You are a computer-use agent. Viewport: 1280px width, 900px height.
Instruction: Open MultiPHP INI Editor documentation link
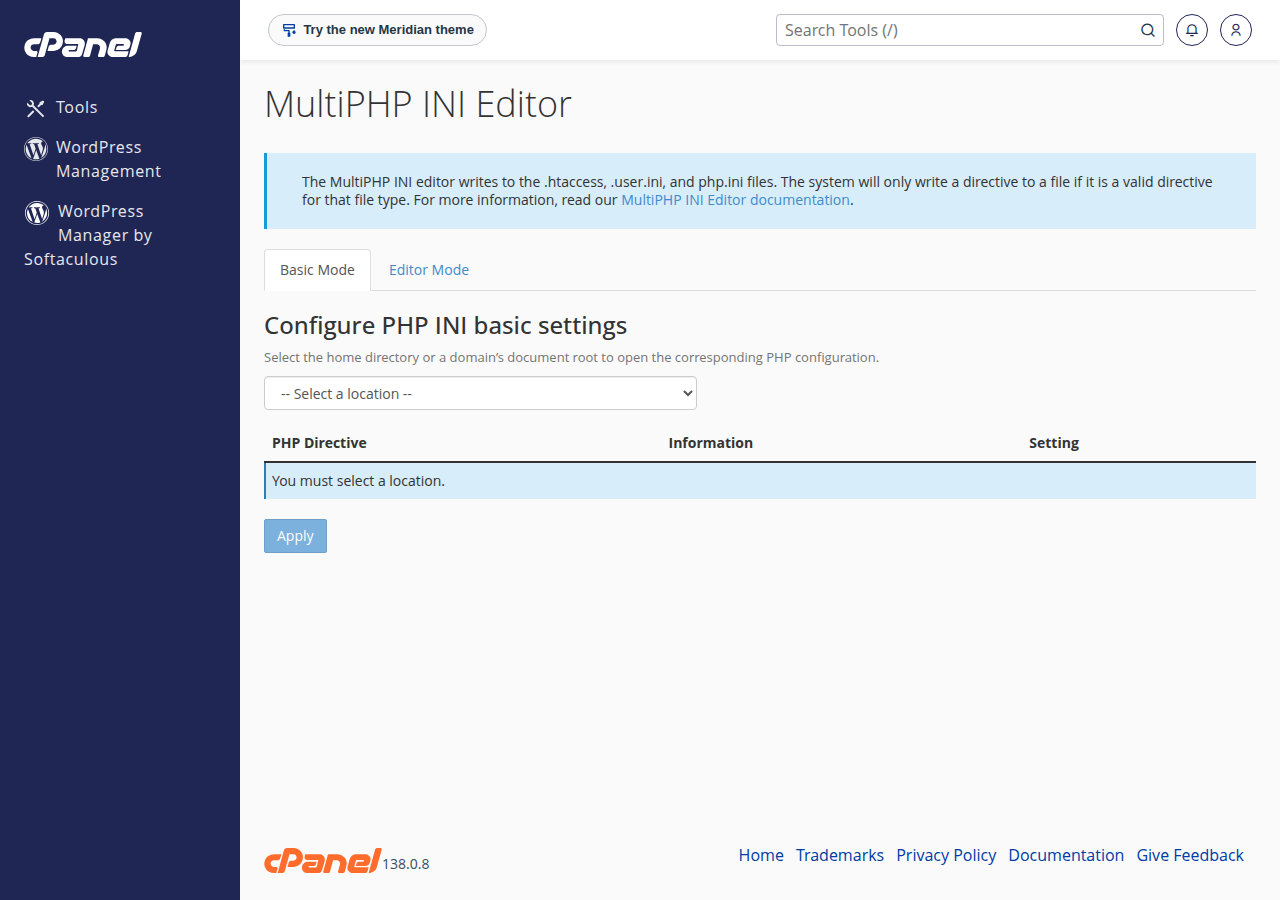736,200
